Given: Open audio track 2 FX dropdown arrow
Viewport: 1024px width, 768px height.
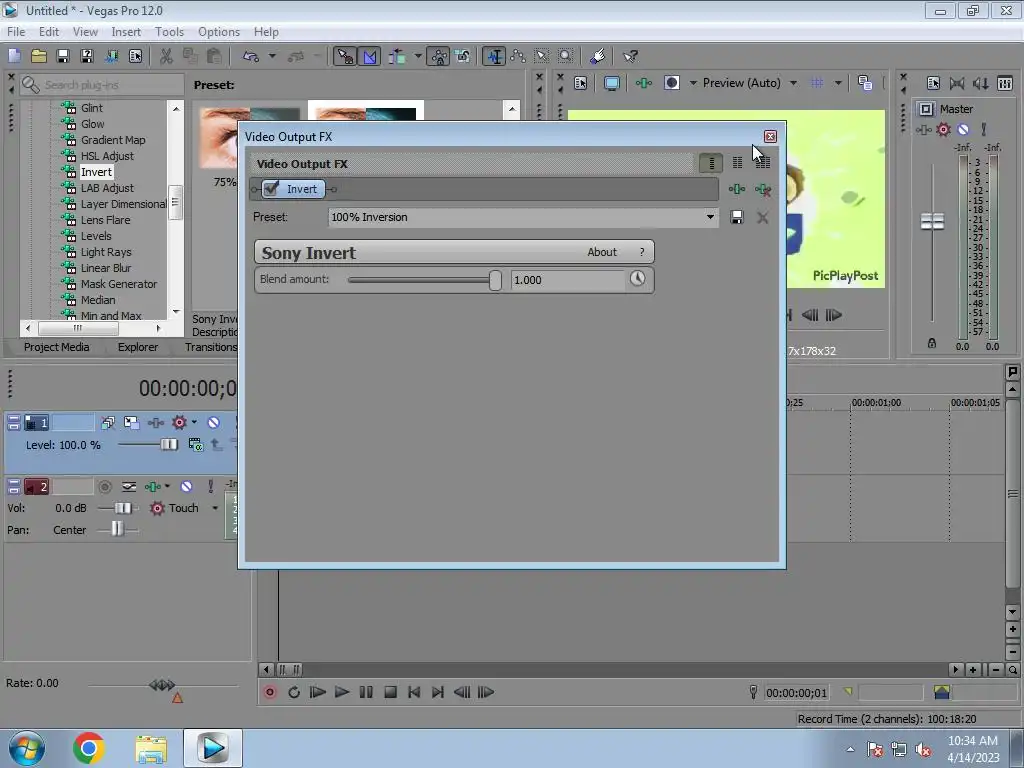Looking at the screenshot, I should click(167, 487).
